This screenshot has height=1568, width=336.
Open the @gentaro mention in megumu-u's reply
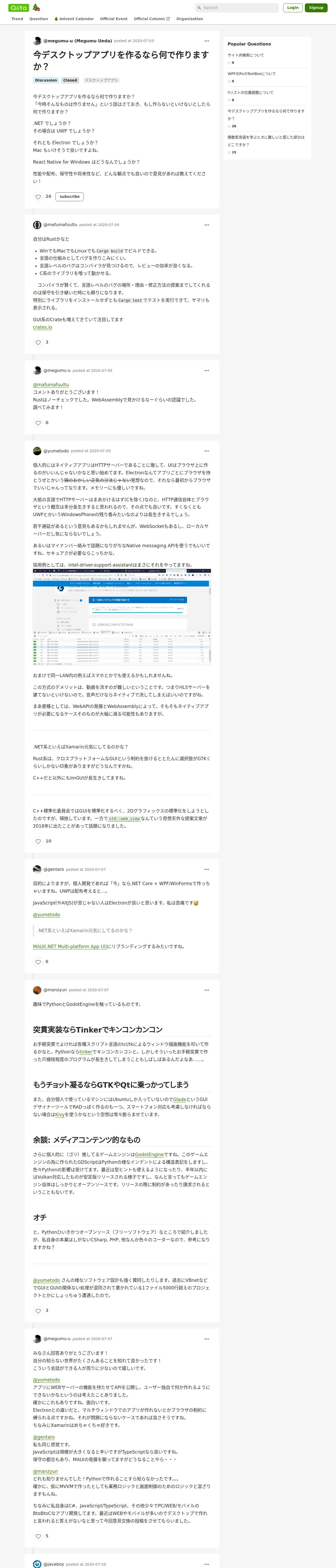pyautogui.click(x=44, y=1437)
